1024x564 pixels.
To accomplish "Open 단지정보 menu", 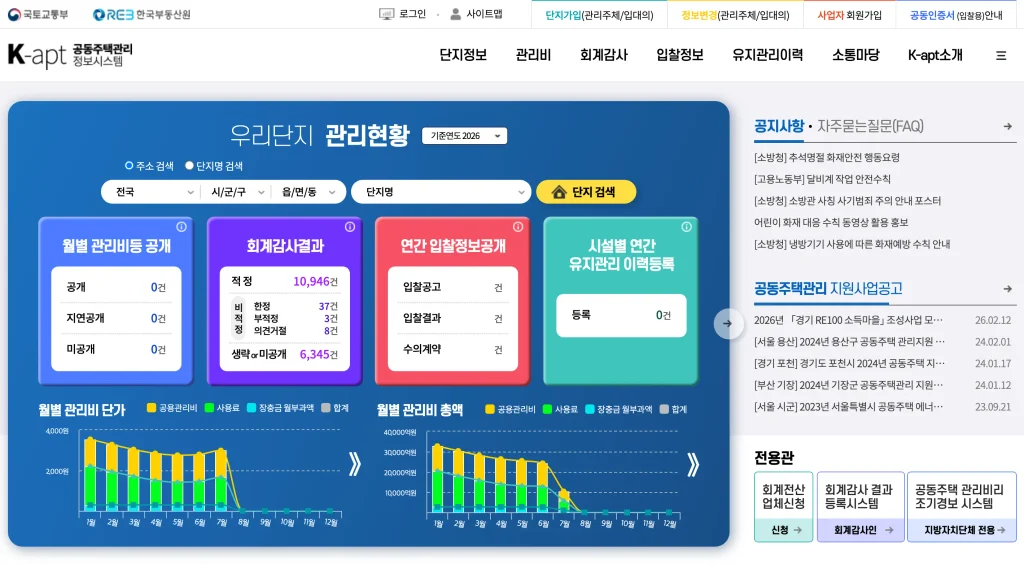I will coord(463,55).
